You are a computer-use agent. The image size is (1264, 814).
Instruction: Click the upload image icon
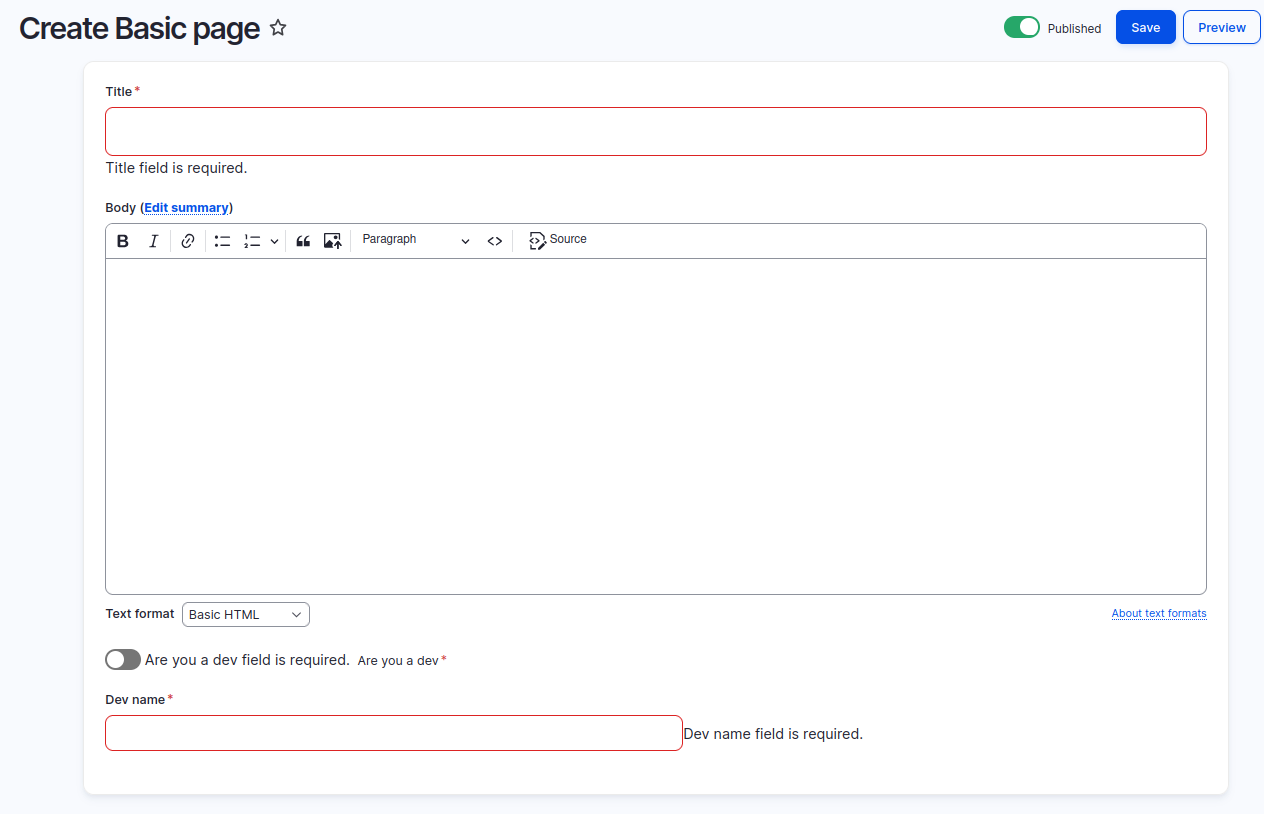click(x=332, y=241)
